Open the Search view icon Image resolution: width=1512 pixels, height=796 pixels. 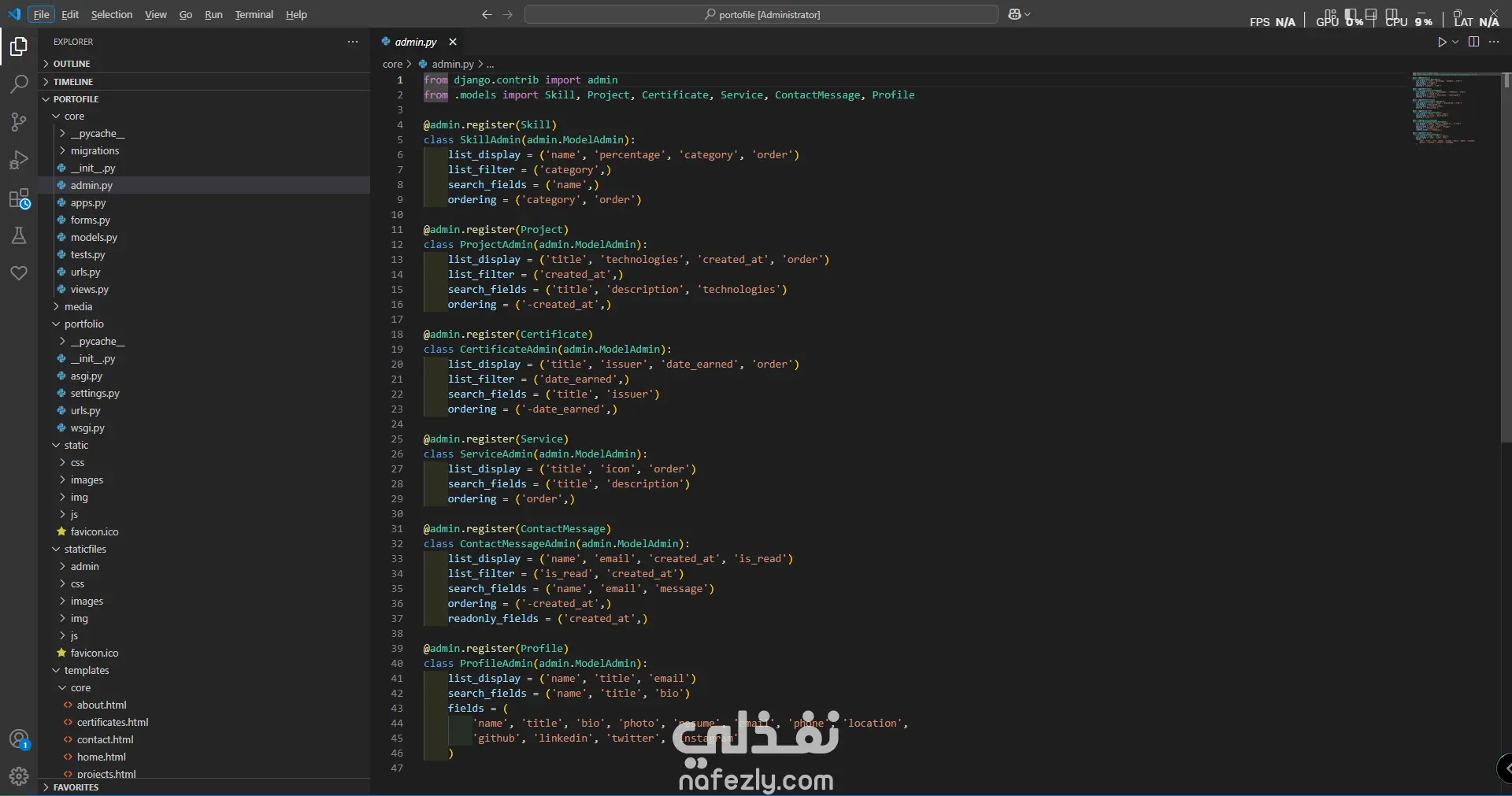tap(19, 84)
